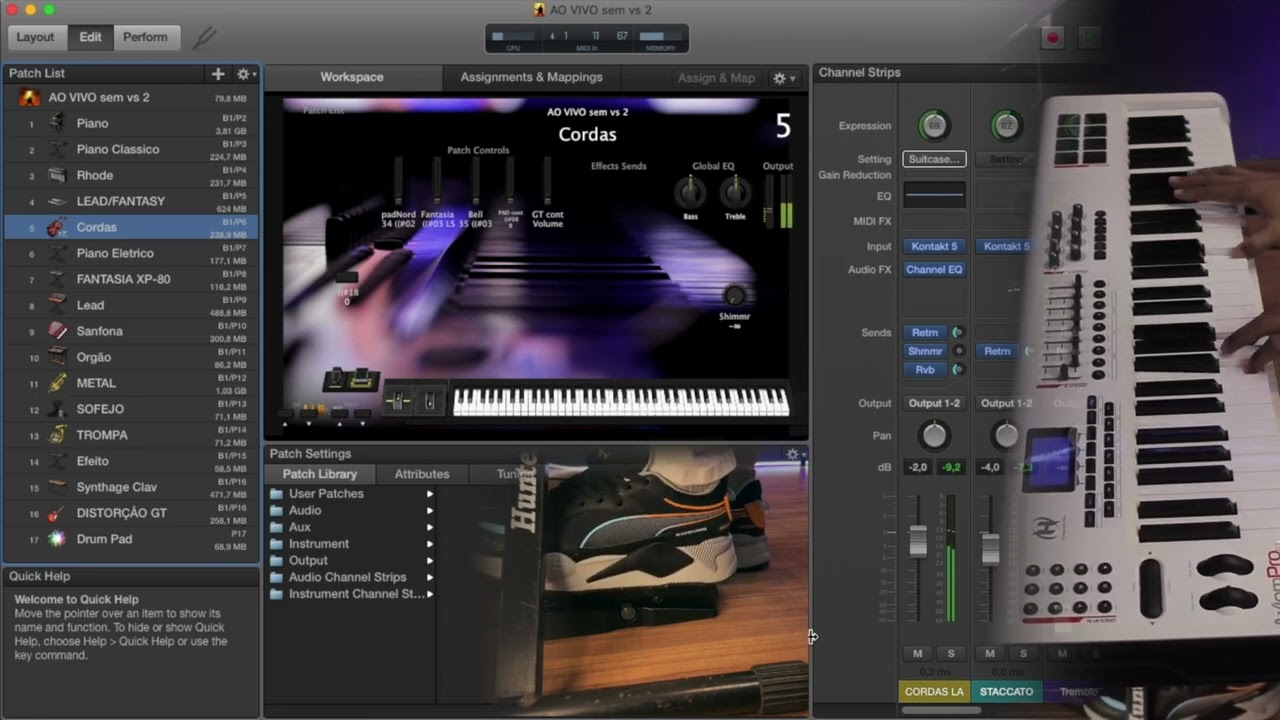Open the Workspace tab
This screenshot has height=720, width=1280.
pyautogui.click(x=352, y=77)
